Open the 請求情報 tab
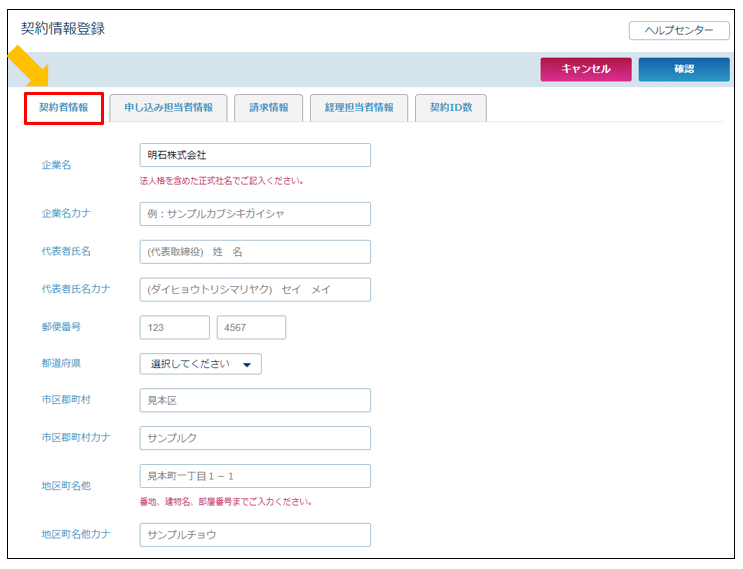743x569 pixels. pyautogui.click(x=269, y=108)
